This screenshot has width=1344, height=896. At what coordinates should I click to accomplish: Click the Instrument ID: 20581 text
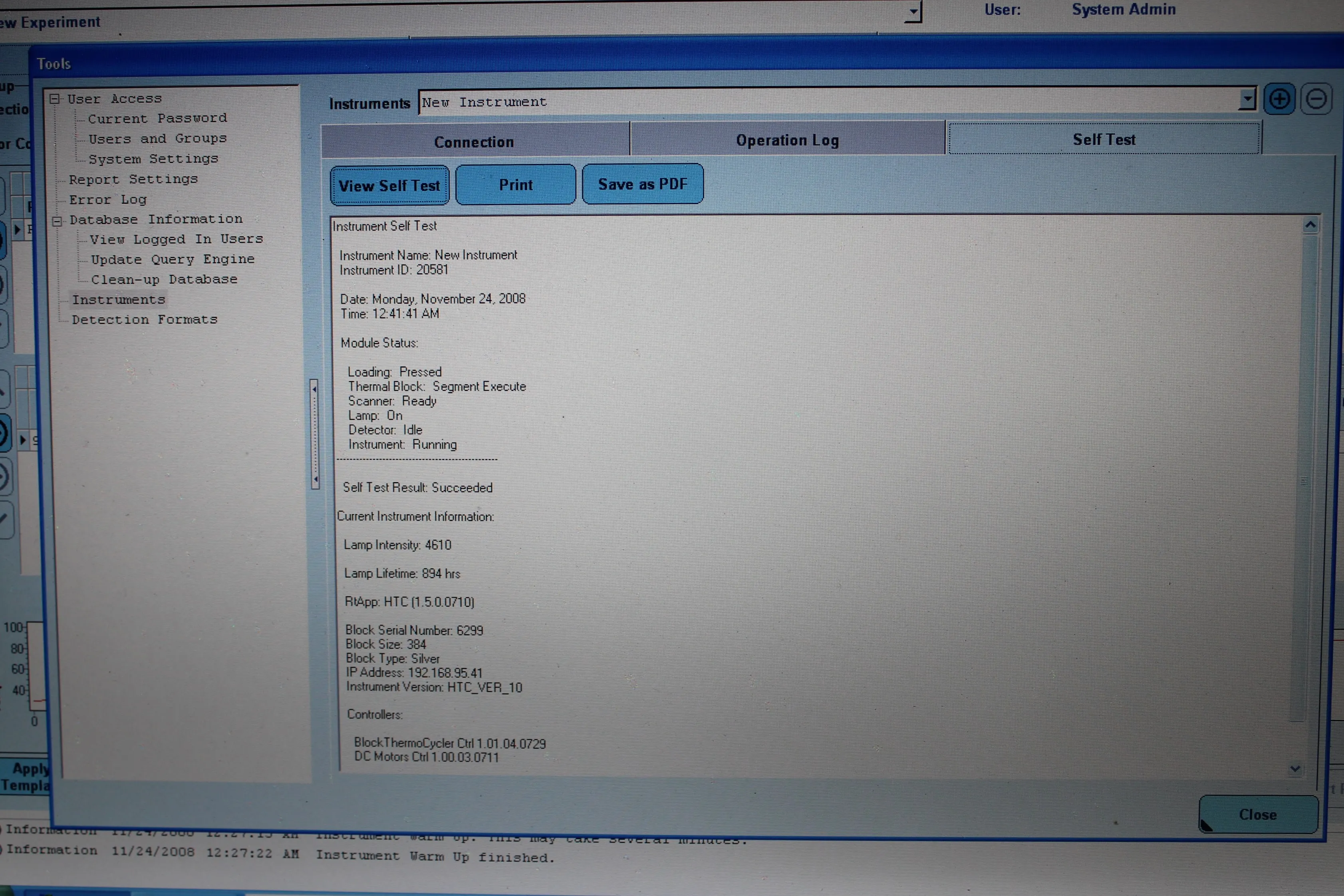pyautogui.click(x=393, y=270)
